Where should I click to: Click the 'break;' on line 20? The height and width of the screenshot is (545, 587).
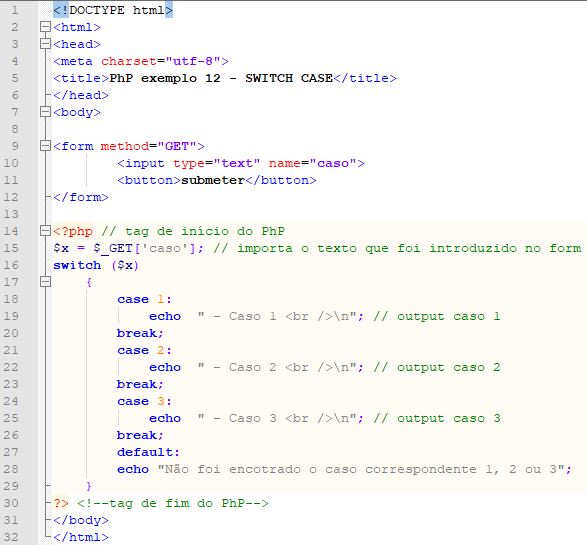[x=140, y=333]
